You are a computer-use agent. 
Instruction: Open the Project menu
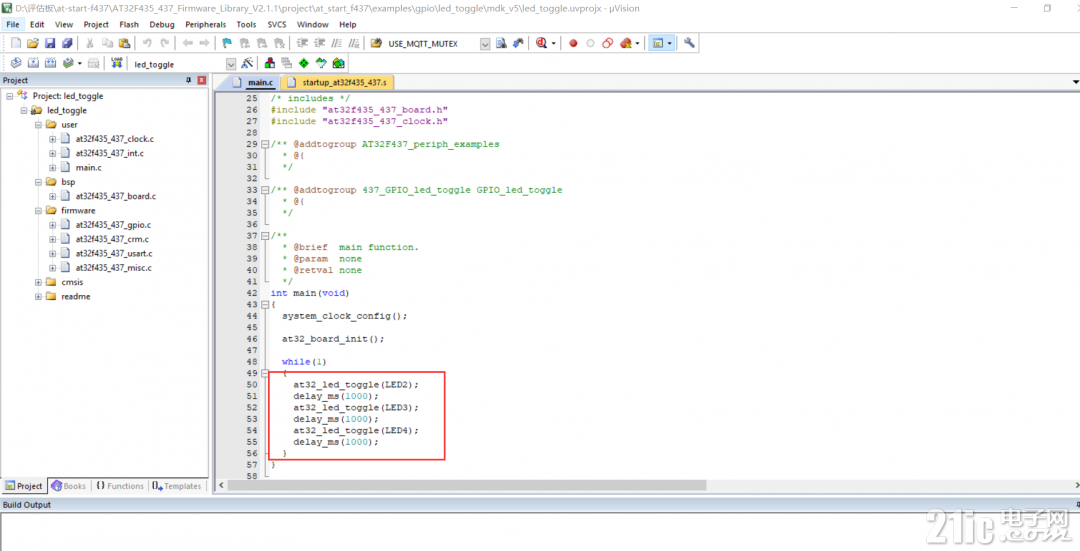click(96, 24)
